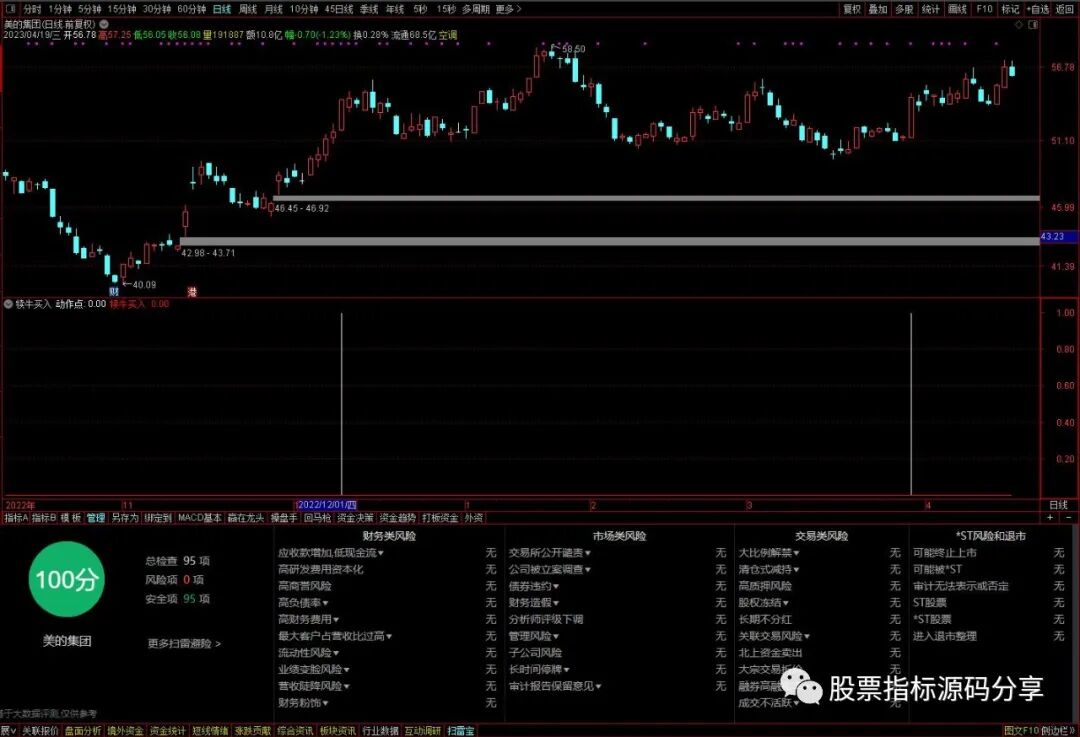This screenshot has height=737, width=1080.
Task: Click the 港 marker below the chart
Action: coord(191,292)
